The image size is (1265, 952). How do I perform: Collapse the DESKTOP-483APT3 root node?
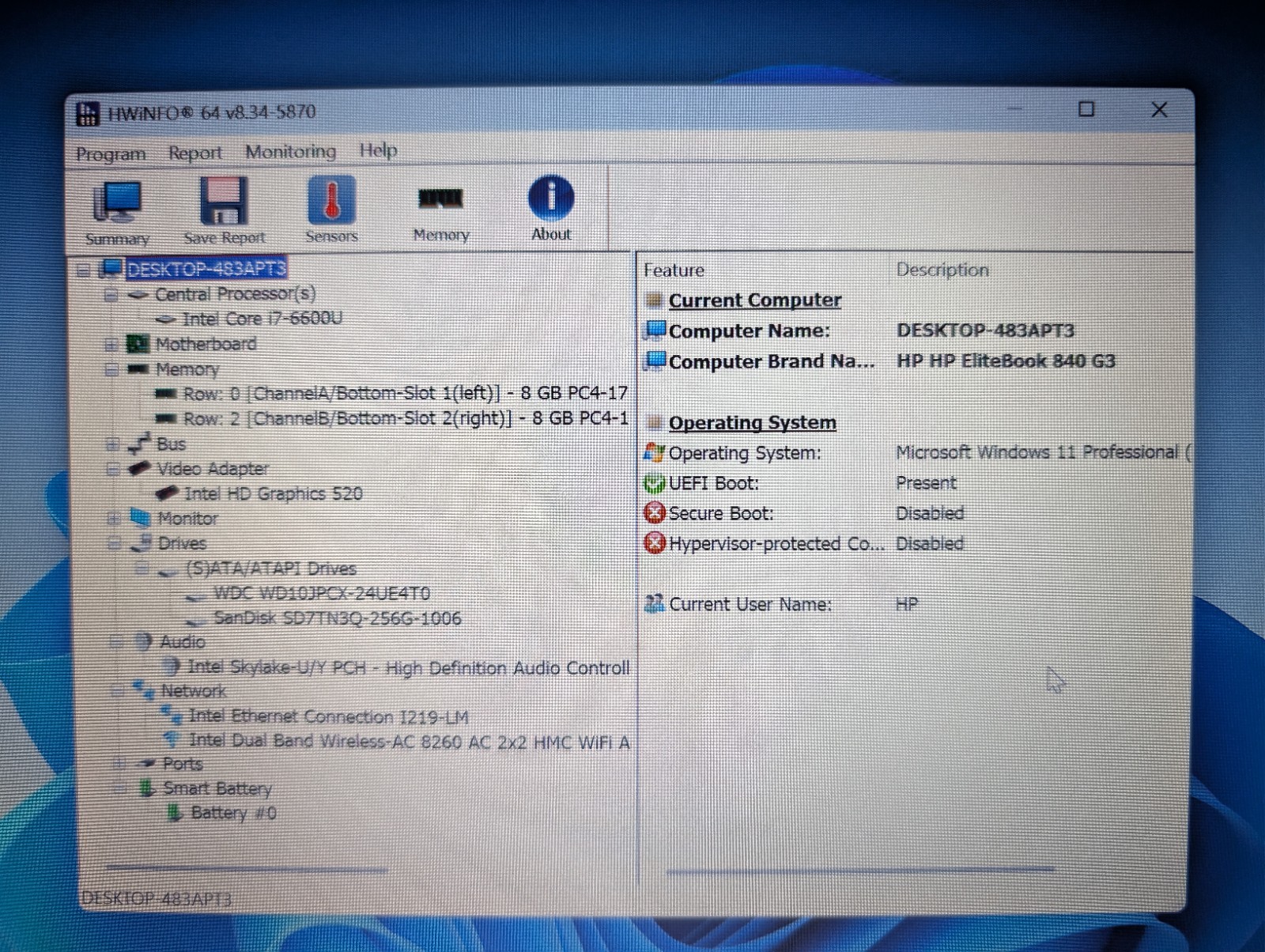(x=84, y=270)
